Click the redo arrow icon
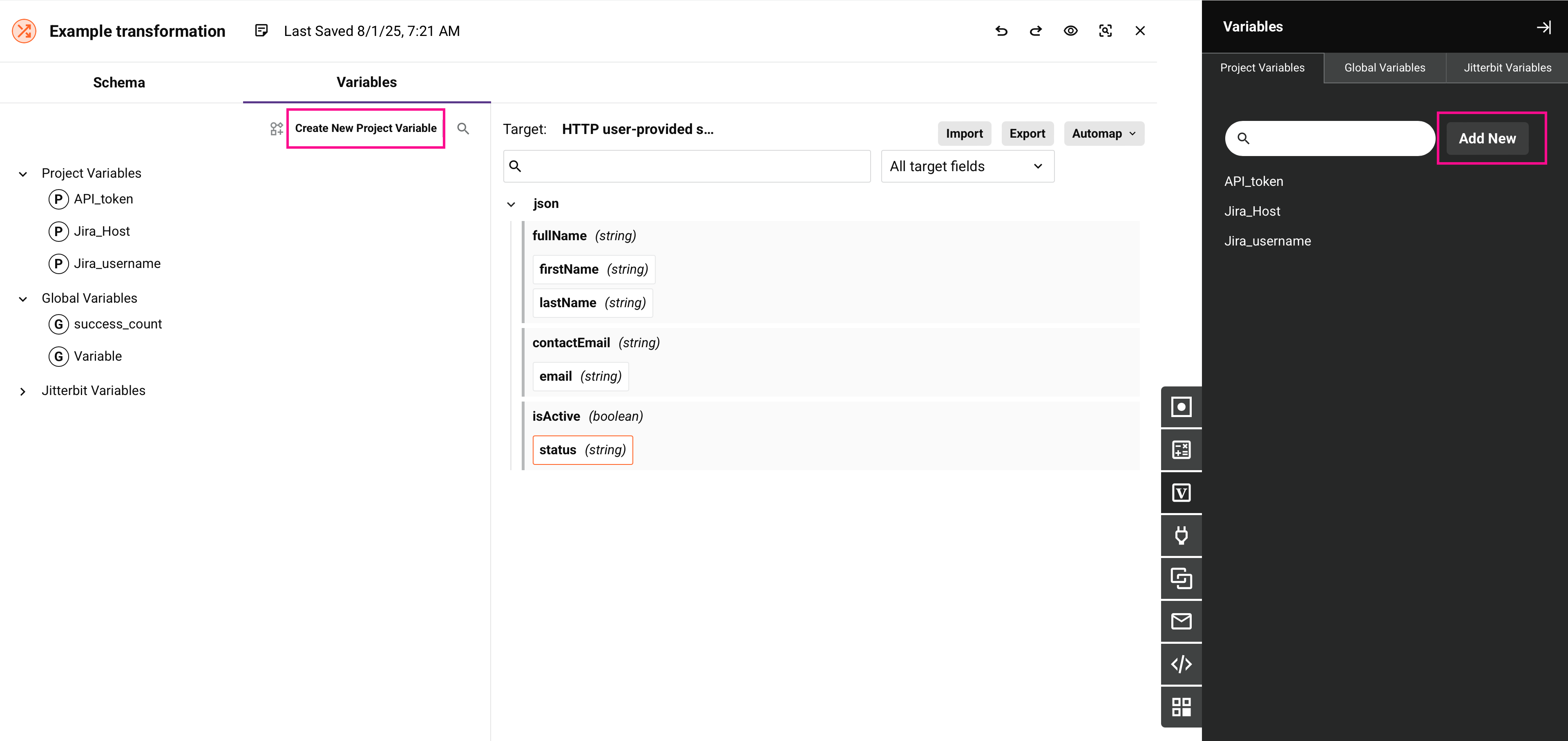Viewport: 1568px width, 741px height. pyautogui.click(x=1035, y=31)
